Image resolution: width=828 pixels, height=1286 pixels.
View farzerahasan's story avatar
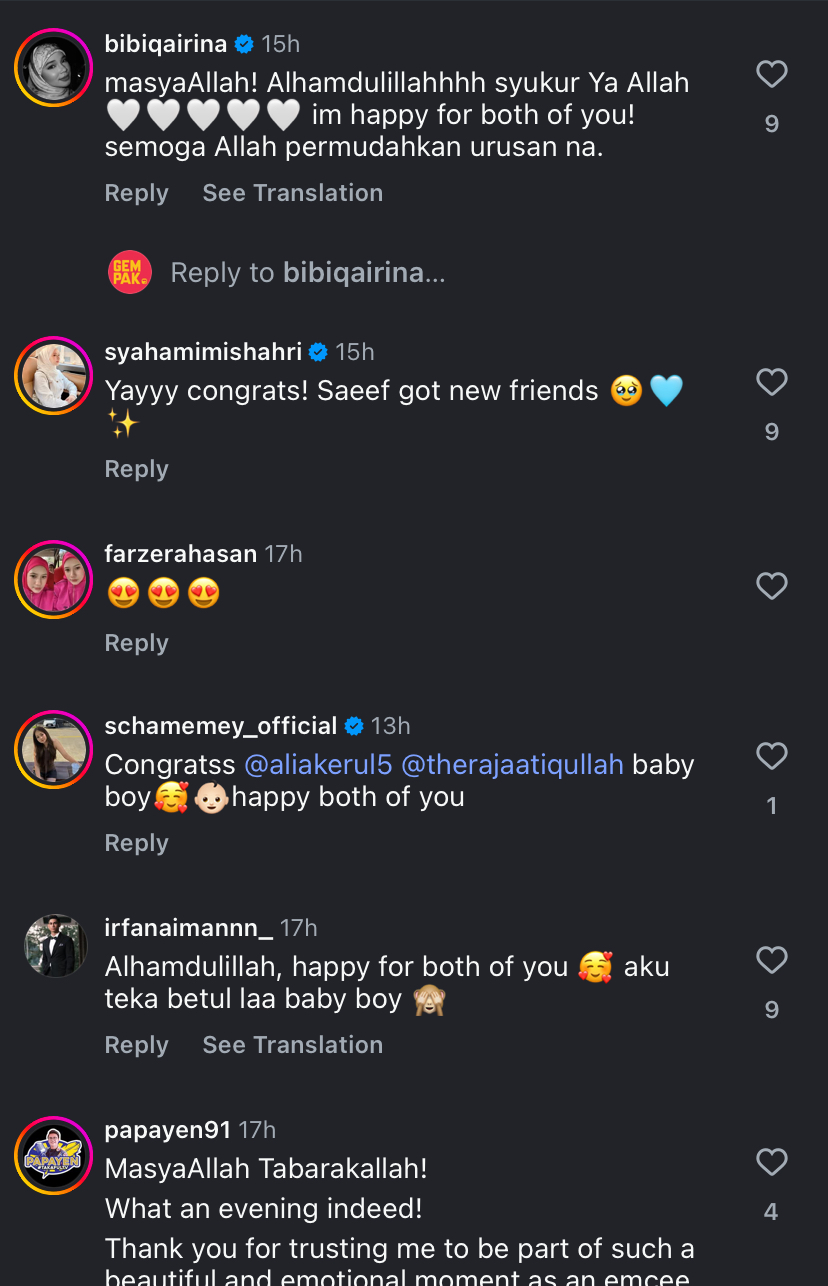coord(54,580)
